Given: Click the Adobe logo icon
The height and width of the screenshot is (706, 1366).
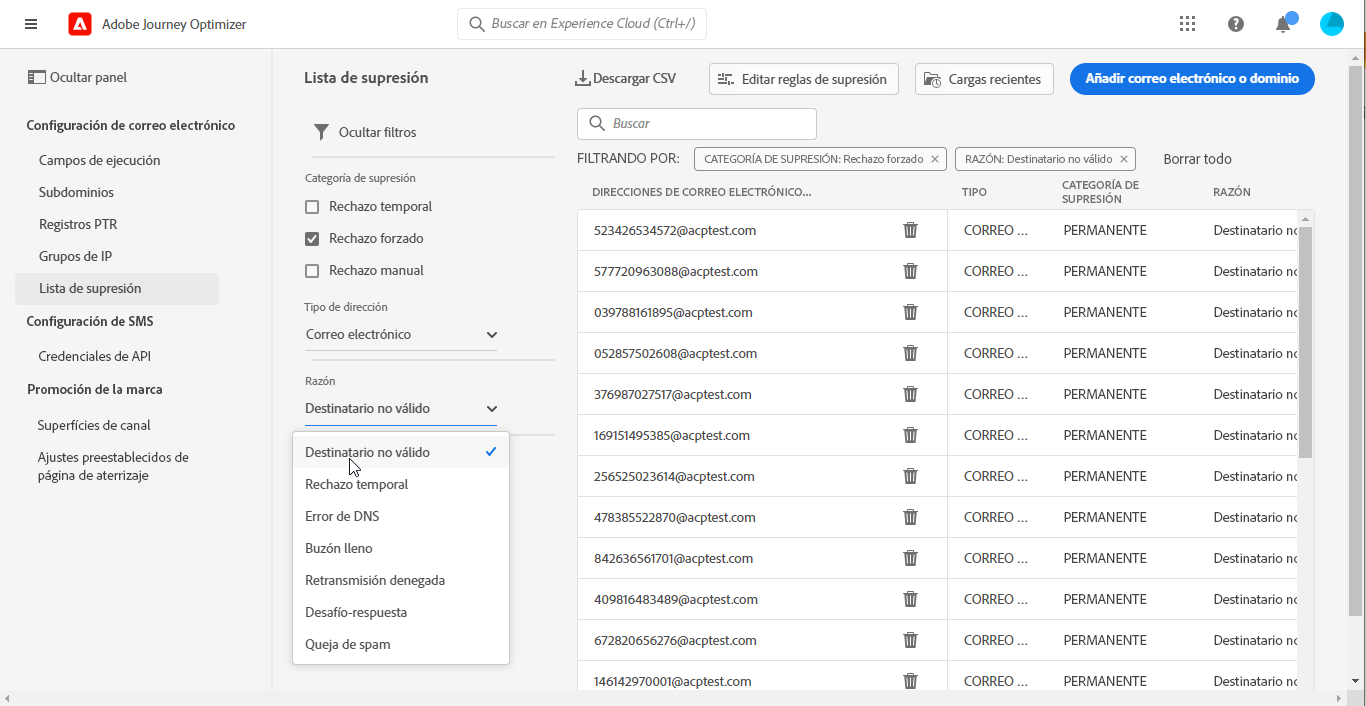Looking at the screenshot, I should (x=80, y=24).
